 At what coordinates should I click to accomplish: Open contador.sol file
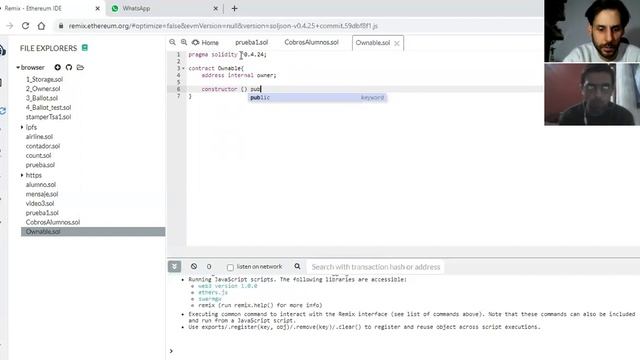43,146
